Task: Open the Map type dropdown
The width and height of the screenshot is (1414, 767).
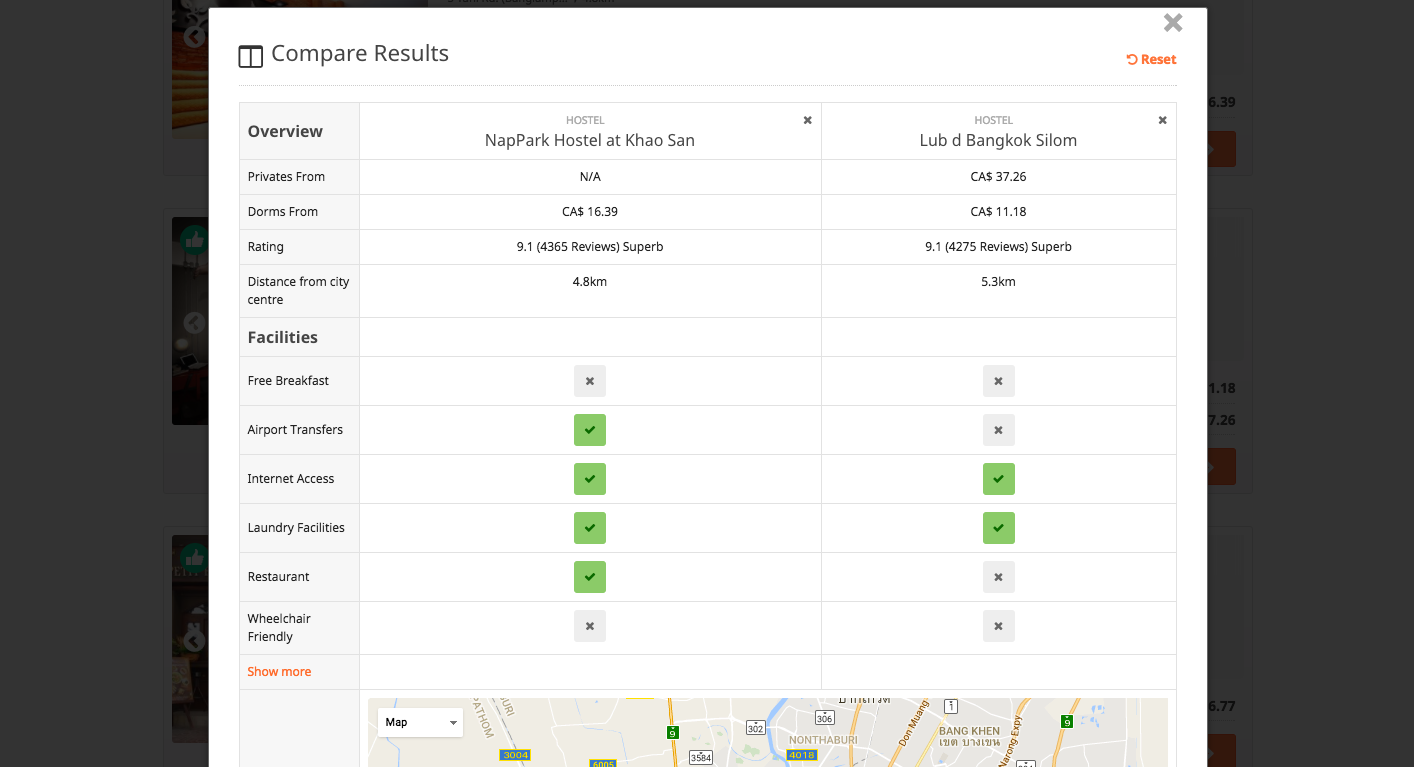Action: tap(420, 722)
